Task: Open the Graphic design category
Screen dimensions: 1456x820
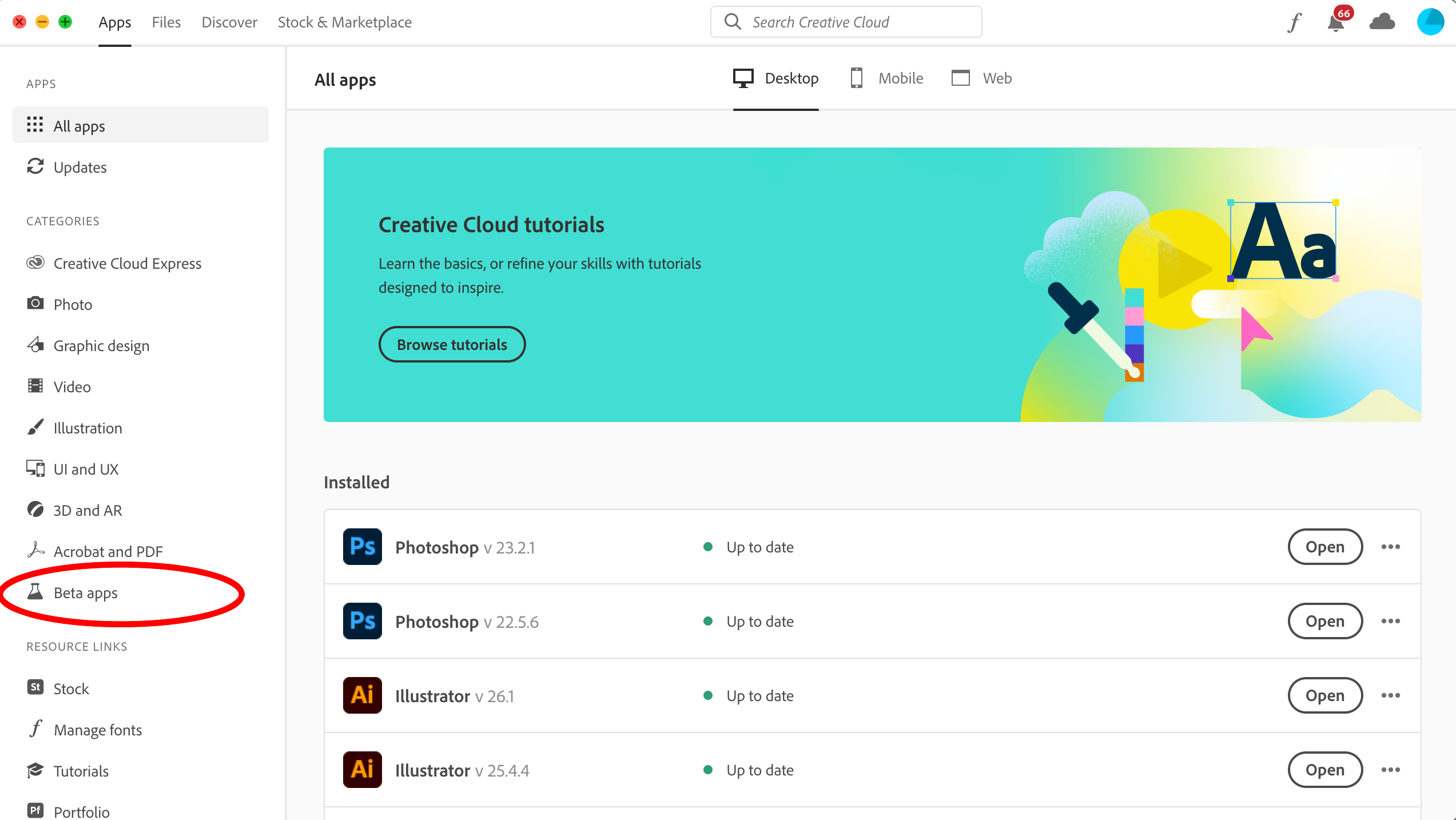Action: pyautogui.click(x=101, y=345)
